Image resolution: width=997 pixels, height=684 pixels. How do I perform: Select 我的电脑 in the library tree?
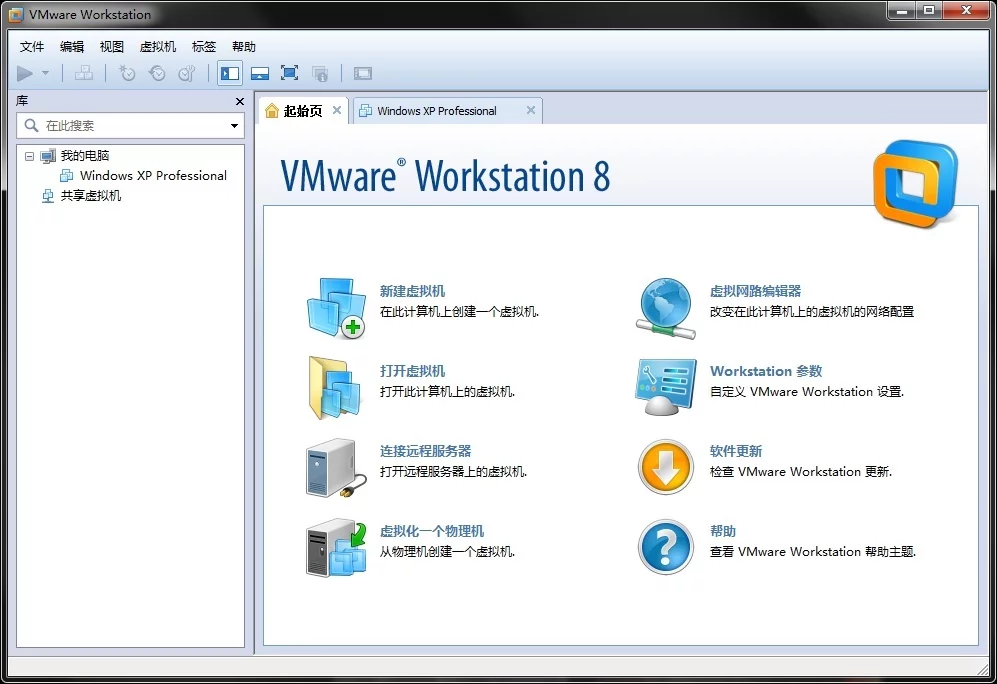(85, 156)
